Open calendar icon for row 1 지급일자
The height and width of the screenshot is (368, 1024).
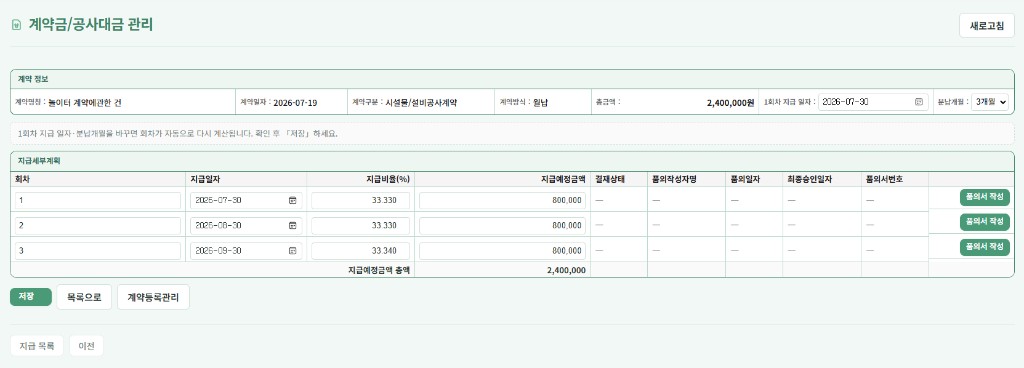[x=293, y=200]
